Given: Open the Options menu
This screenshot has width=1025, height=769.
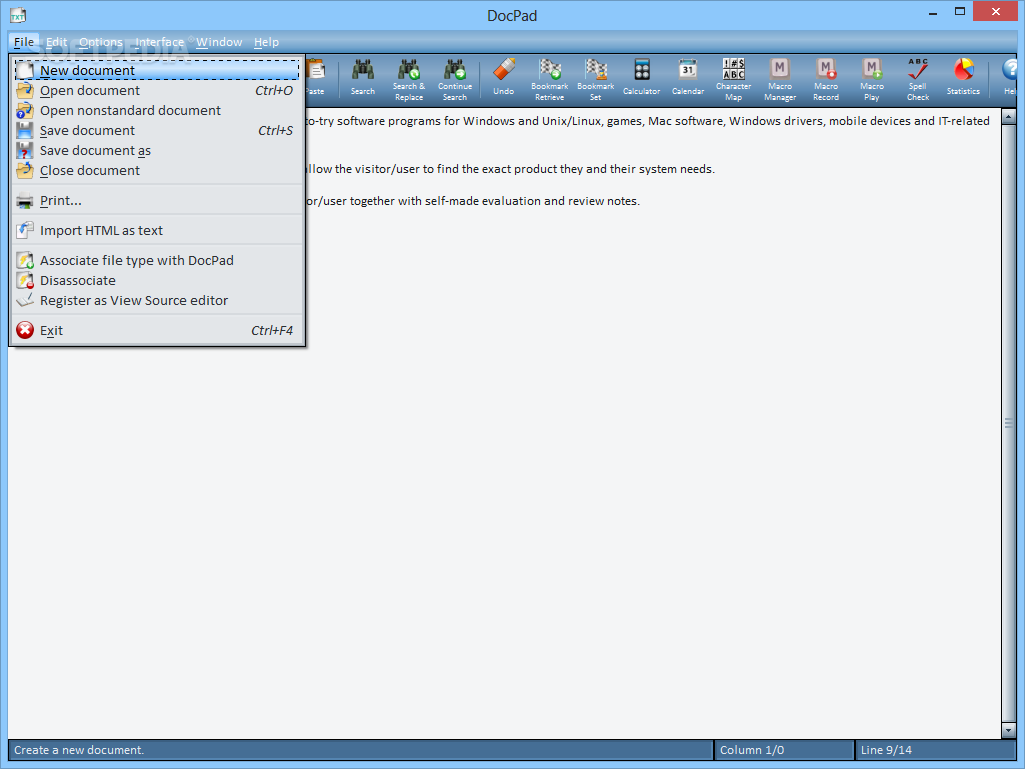Looking at the screenshot, I should (x=101, y=42).
